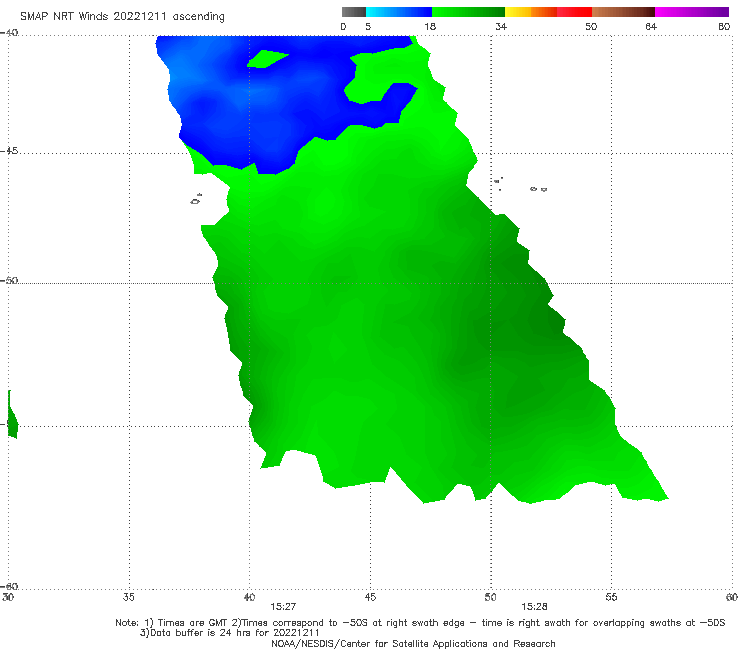Click the small green swath fragment at left edge

tap(13, 414)
